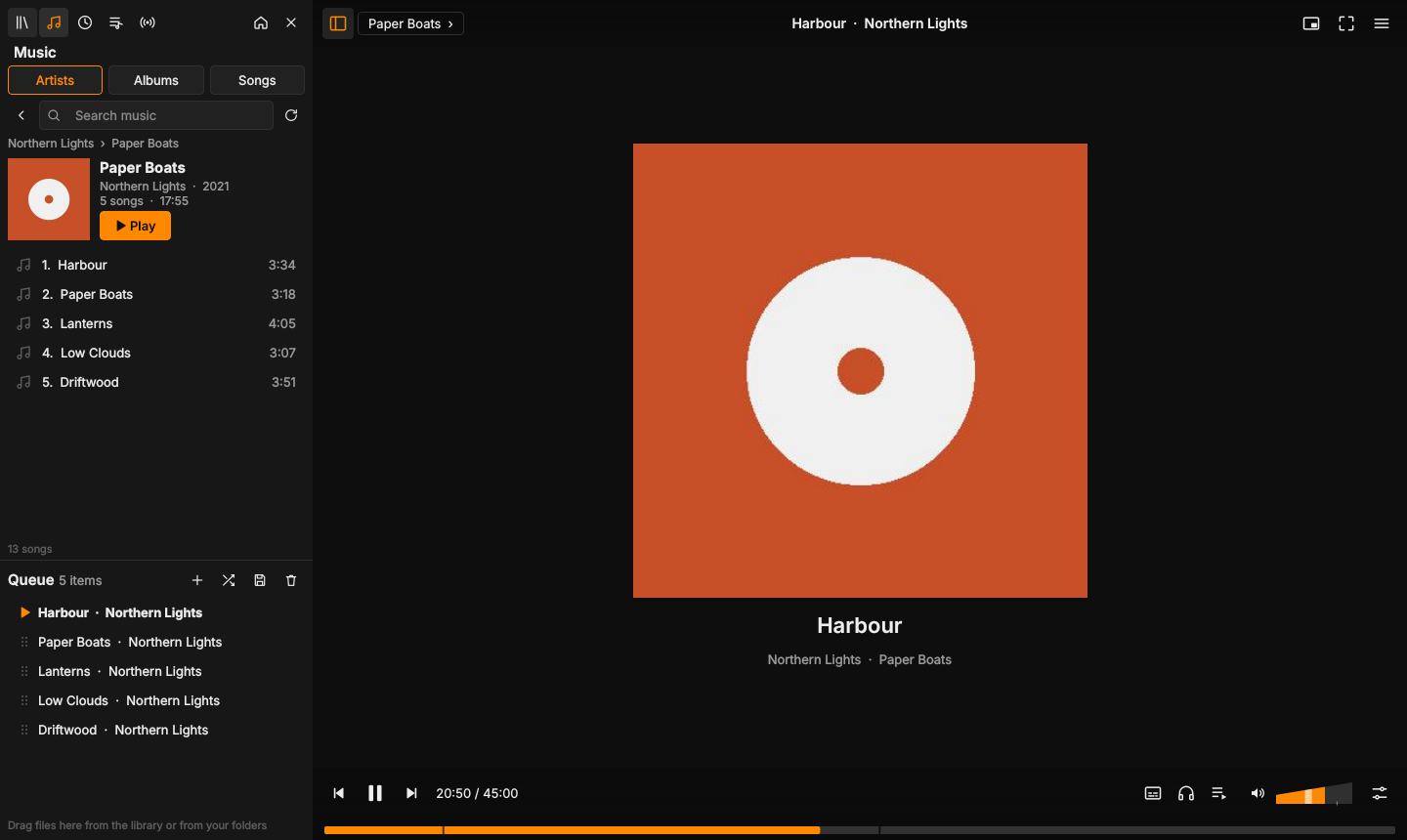Click the time display 20:50 / 45:00

(x=477, y=793)
